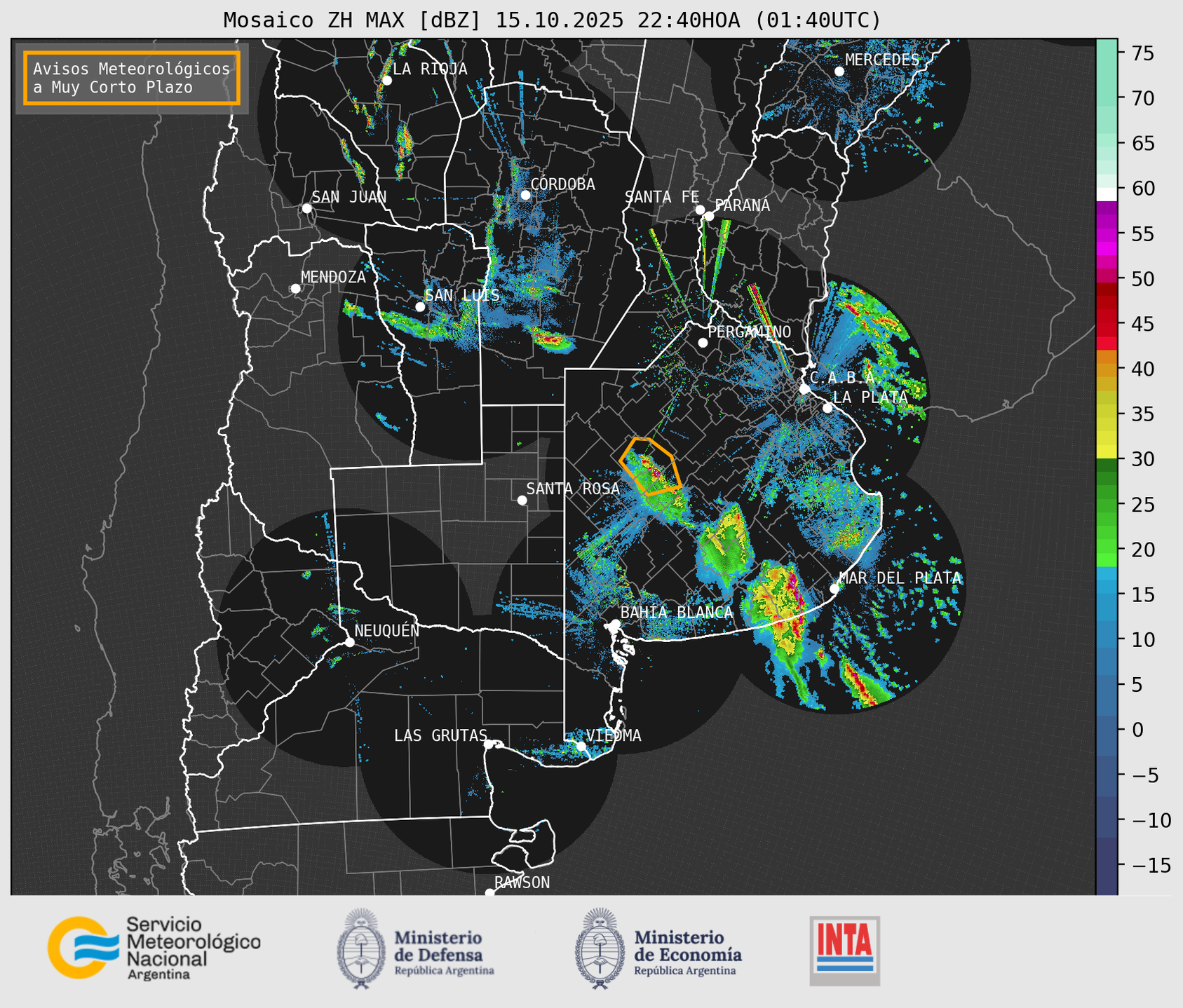The width and height of the screenshot is (1183, 1008).
Task: Click the C.A.B.A. city marker dot
Action: 804,389
